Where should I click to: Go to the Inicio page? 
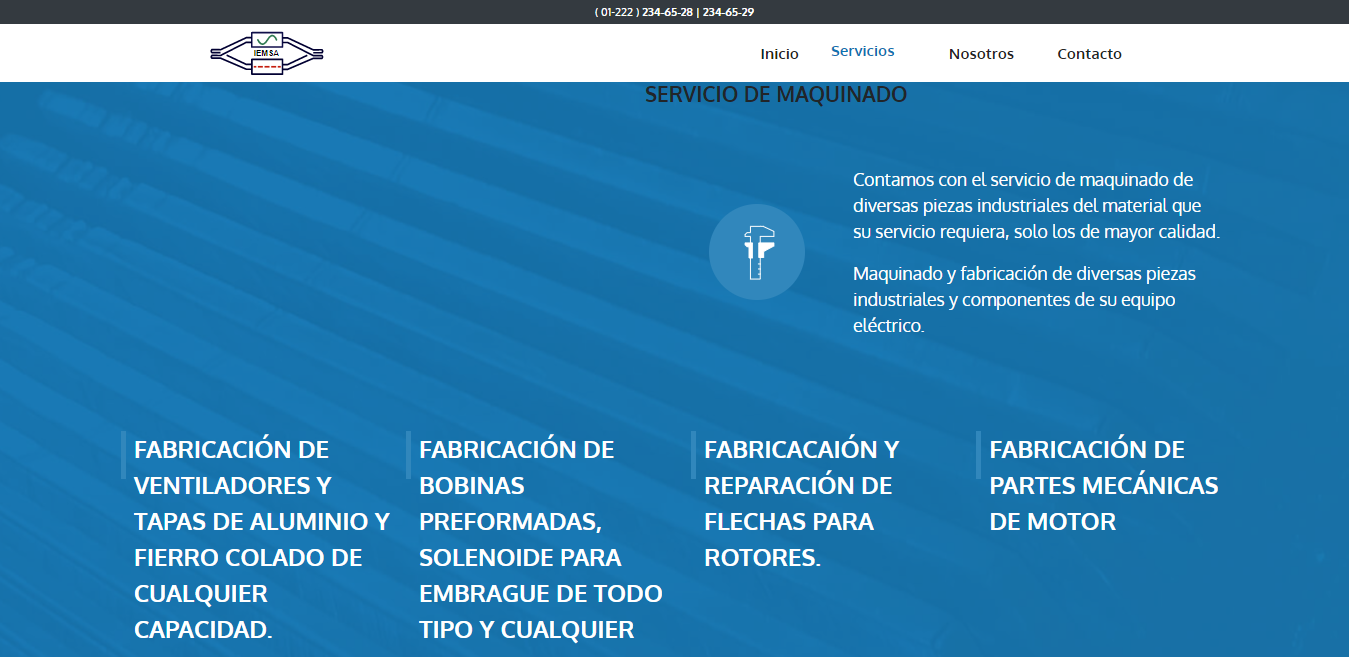pyautogui.click(x=779, y=54)
